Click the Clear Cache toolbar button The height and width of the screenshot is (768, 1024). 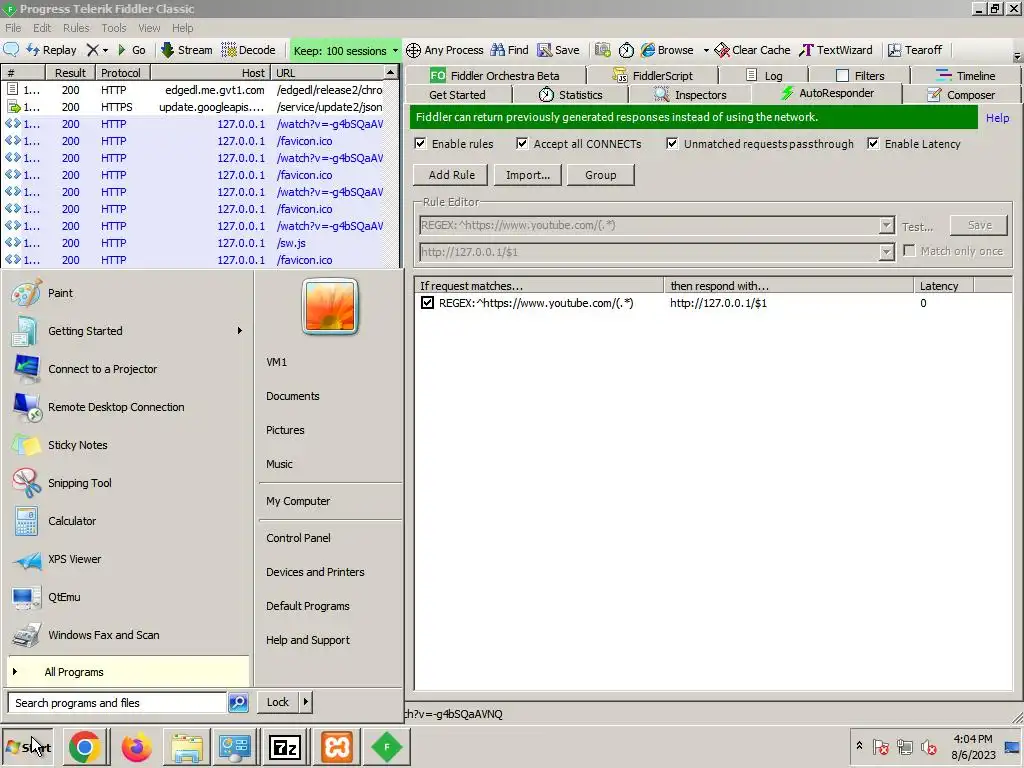[x=752, y=50]
